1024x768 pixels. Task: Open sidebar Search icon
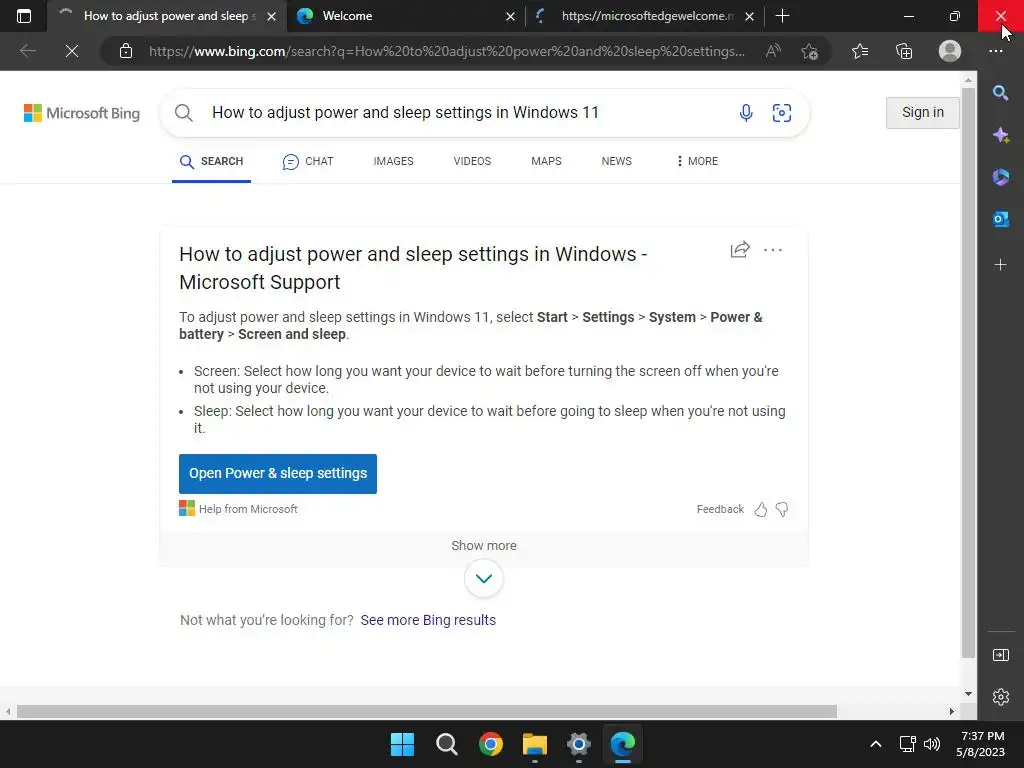click(1000, 93)
